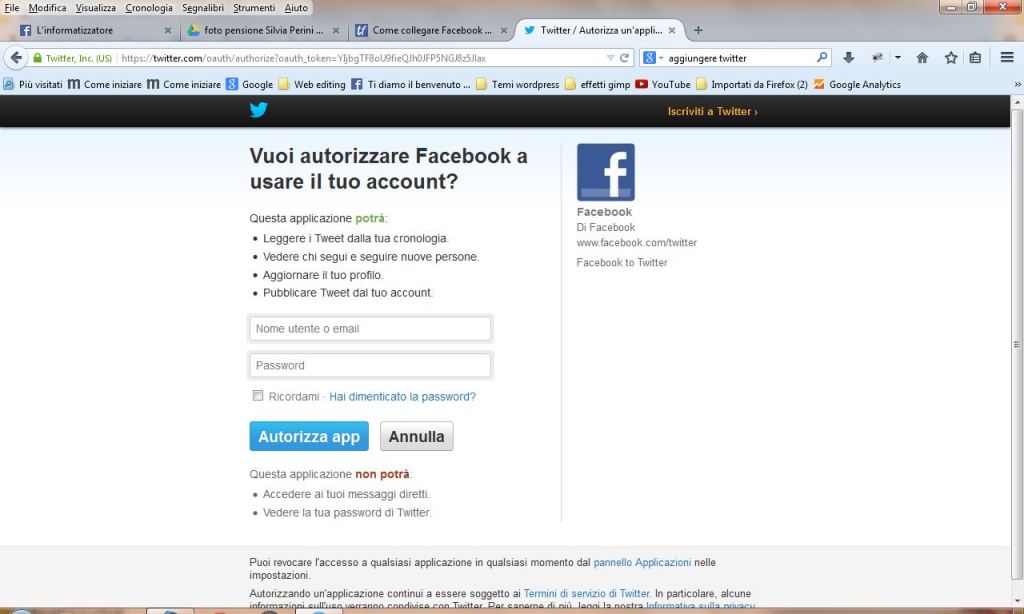Image resolution: width=1024 pixels, height=614 pixels.
Task: Click the page vertical scrollbar thumb
Action: (1016, 344)
